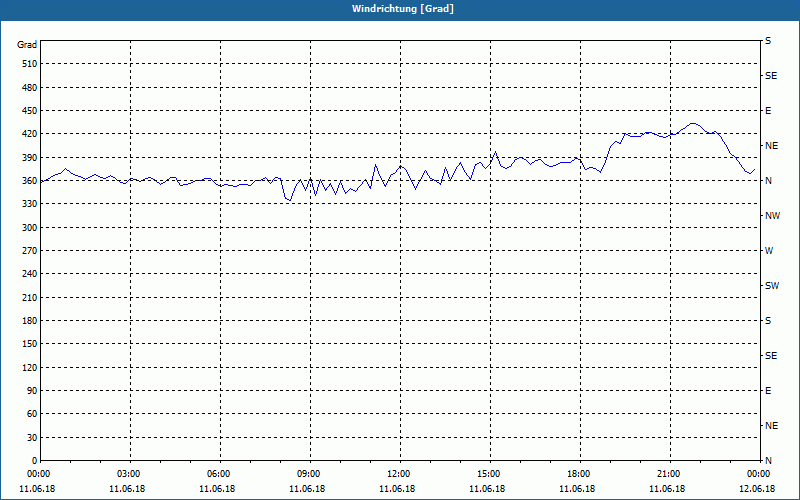This screenshot has height=500, width=800.
Task: Click the 180 axis value
Action: (30, 321)
